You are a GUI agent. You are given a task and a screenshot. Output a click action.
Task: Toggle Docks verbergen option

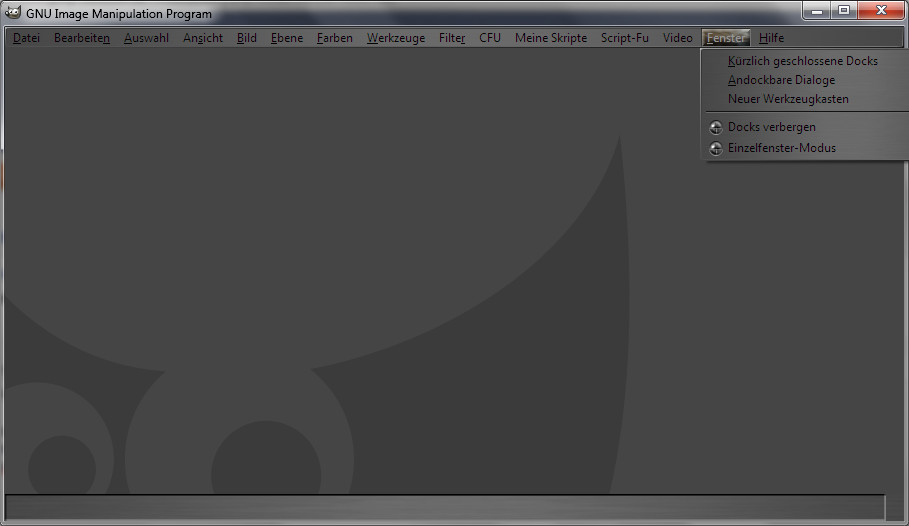[806, 127]
